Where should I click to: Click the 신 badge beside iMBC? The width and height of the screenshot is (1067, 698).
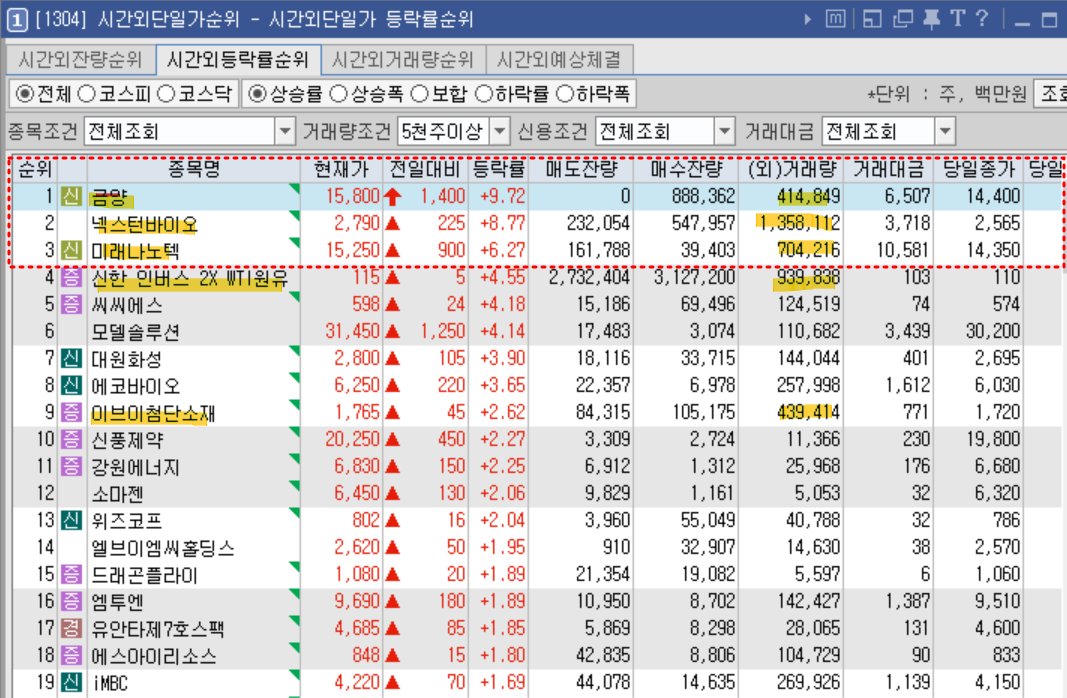pos(71,682)
